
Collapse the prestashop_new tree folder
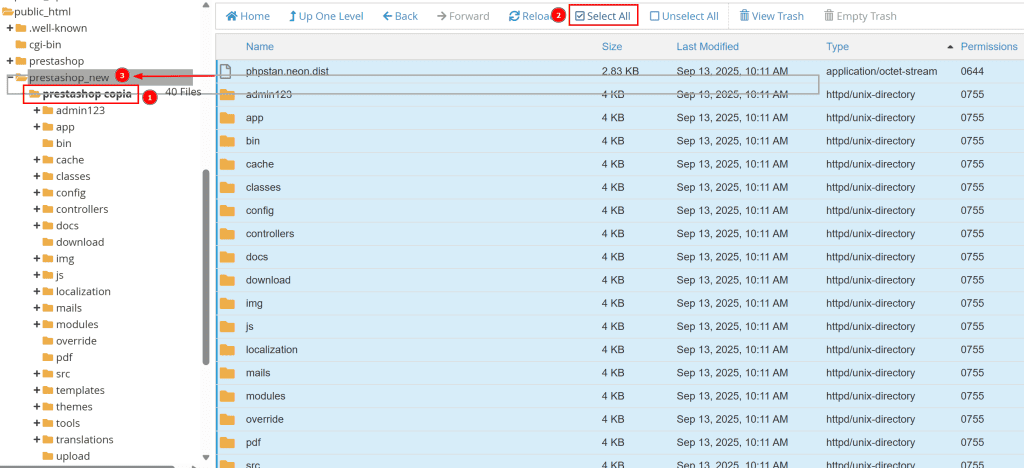(x=10, y=77)
